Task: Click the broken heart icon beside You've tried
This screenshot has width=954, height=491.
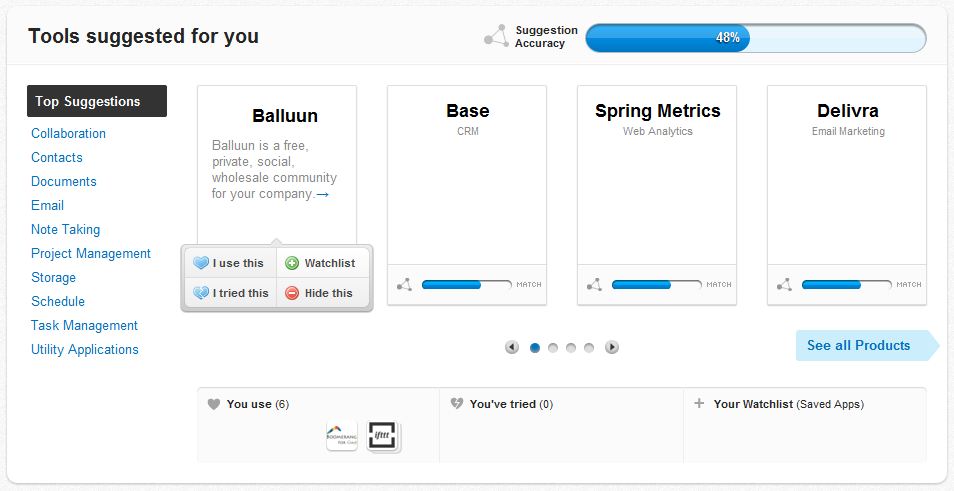Action: coord(456,404)
